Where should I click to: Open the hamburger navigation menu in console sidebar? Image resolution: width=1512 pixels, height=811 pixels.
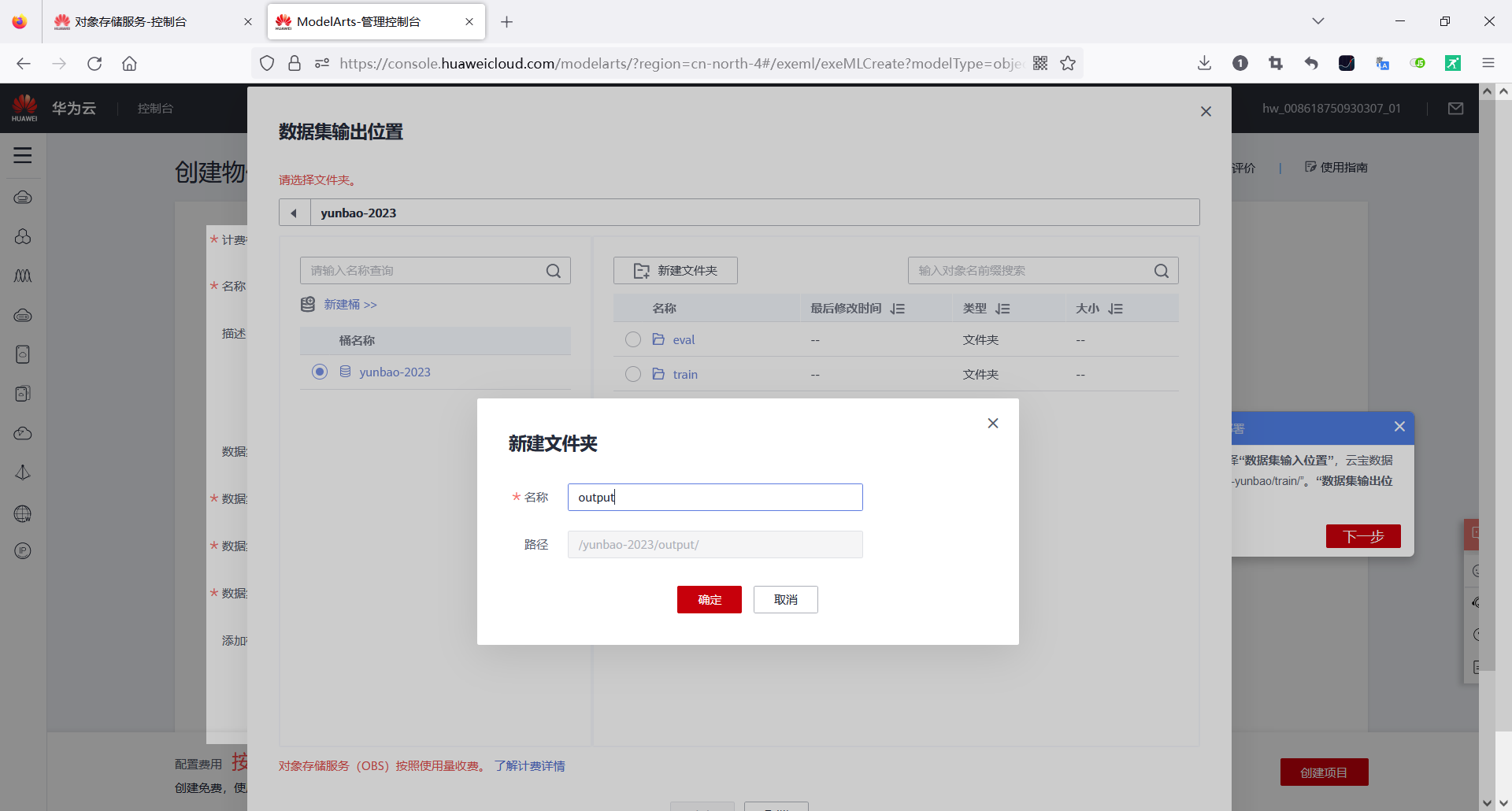pos(23,155)
